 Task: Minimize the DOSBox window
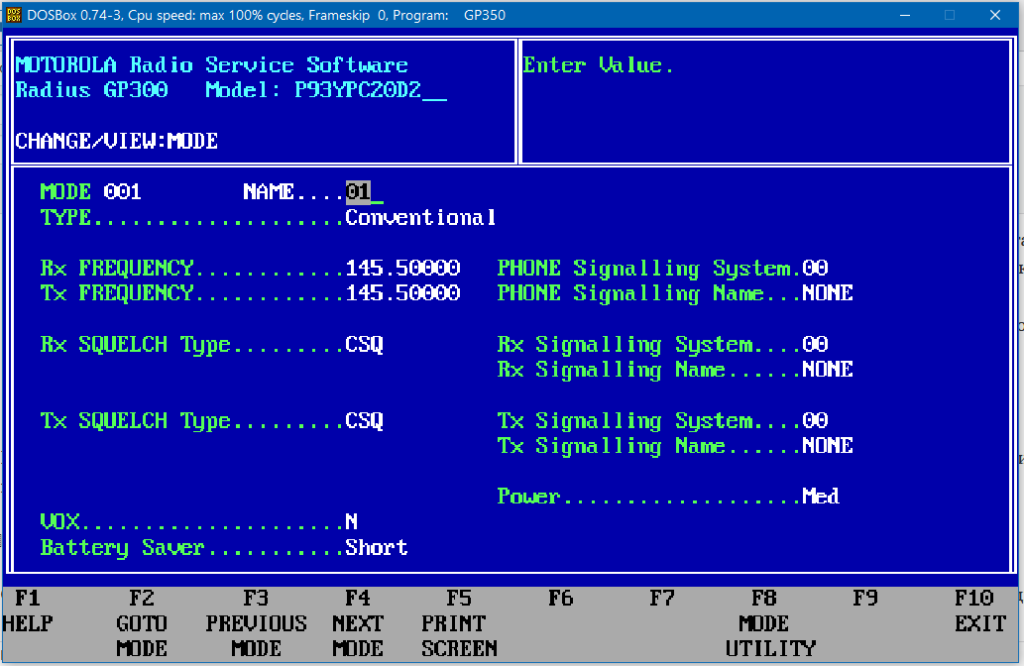coord(905,15)
